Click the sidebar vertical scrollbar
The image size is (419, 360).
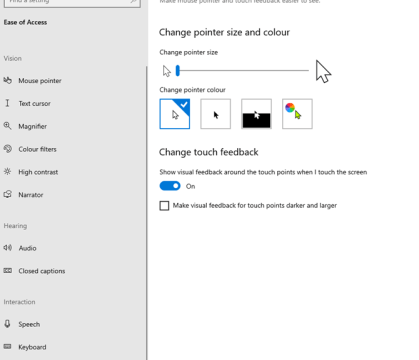tap(146, 213)
